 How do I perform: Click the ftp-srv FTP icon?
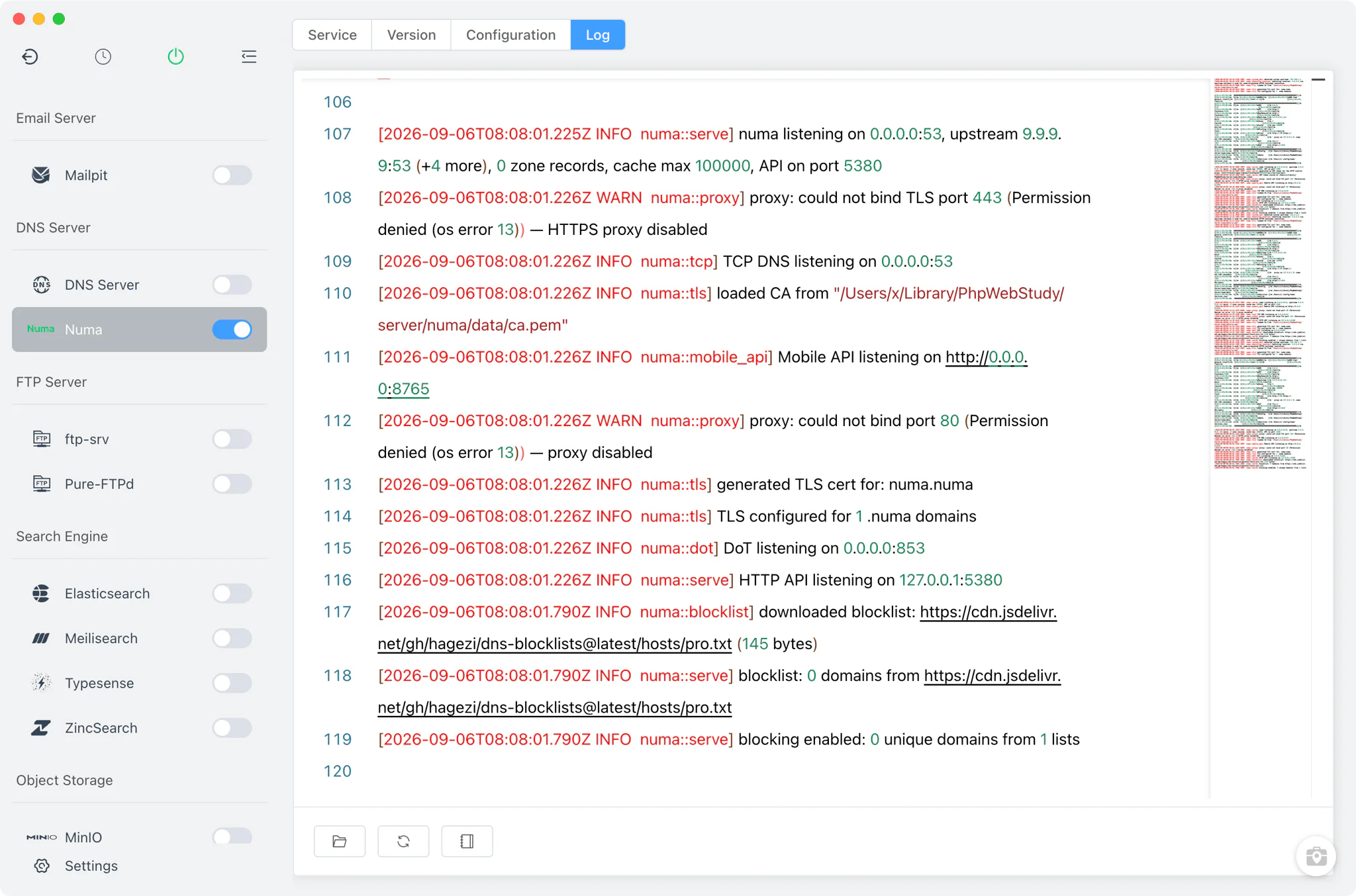[x=41, y=439]
